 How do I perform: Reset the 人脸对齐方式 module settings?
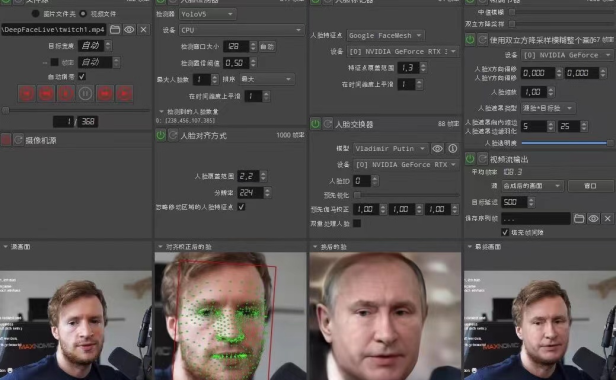[x=173, y=136]
